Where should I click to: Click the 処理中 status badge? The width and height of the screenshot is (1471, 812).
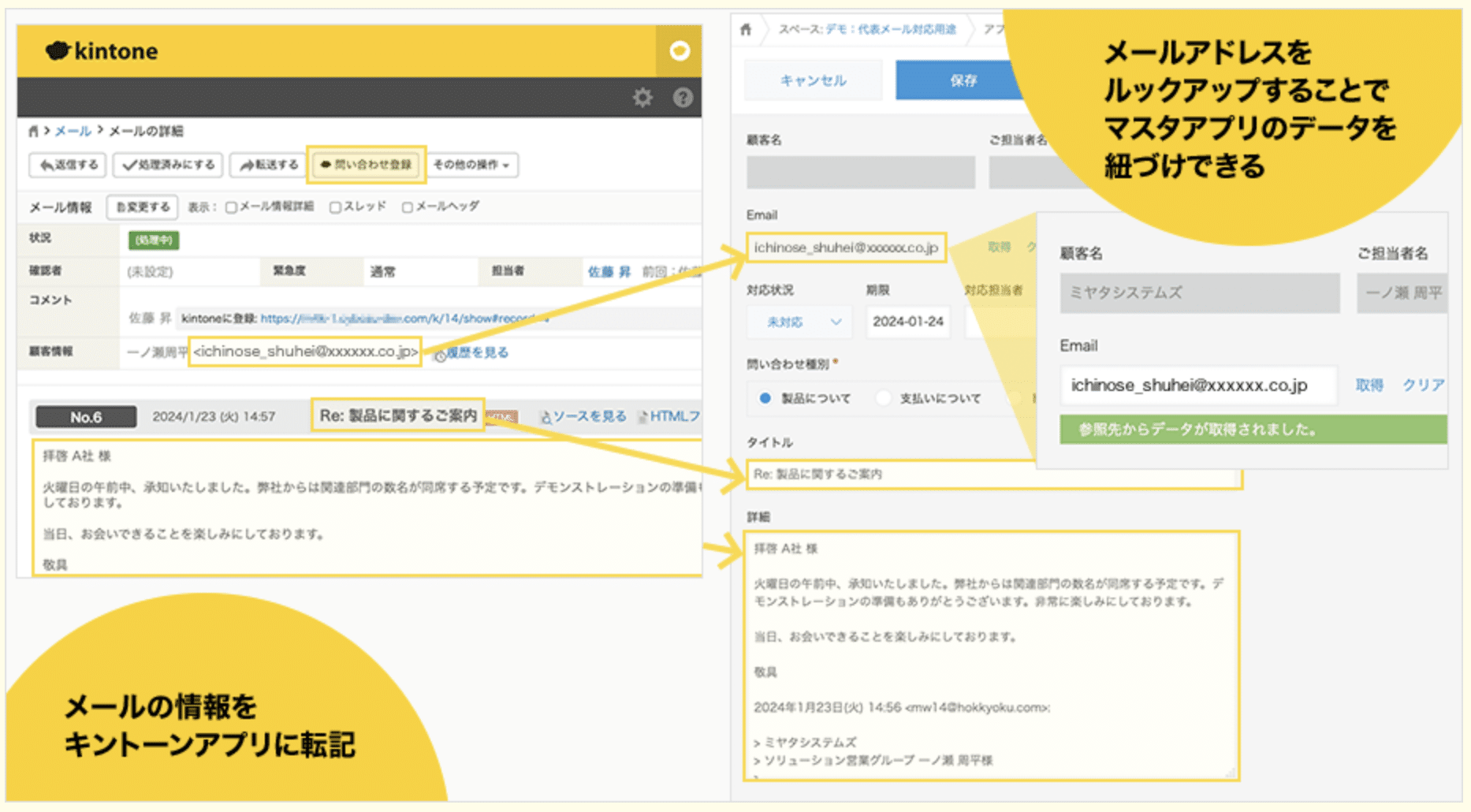[154, 240]
